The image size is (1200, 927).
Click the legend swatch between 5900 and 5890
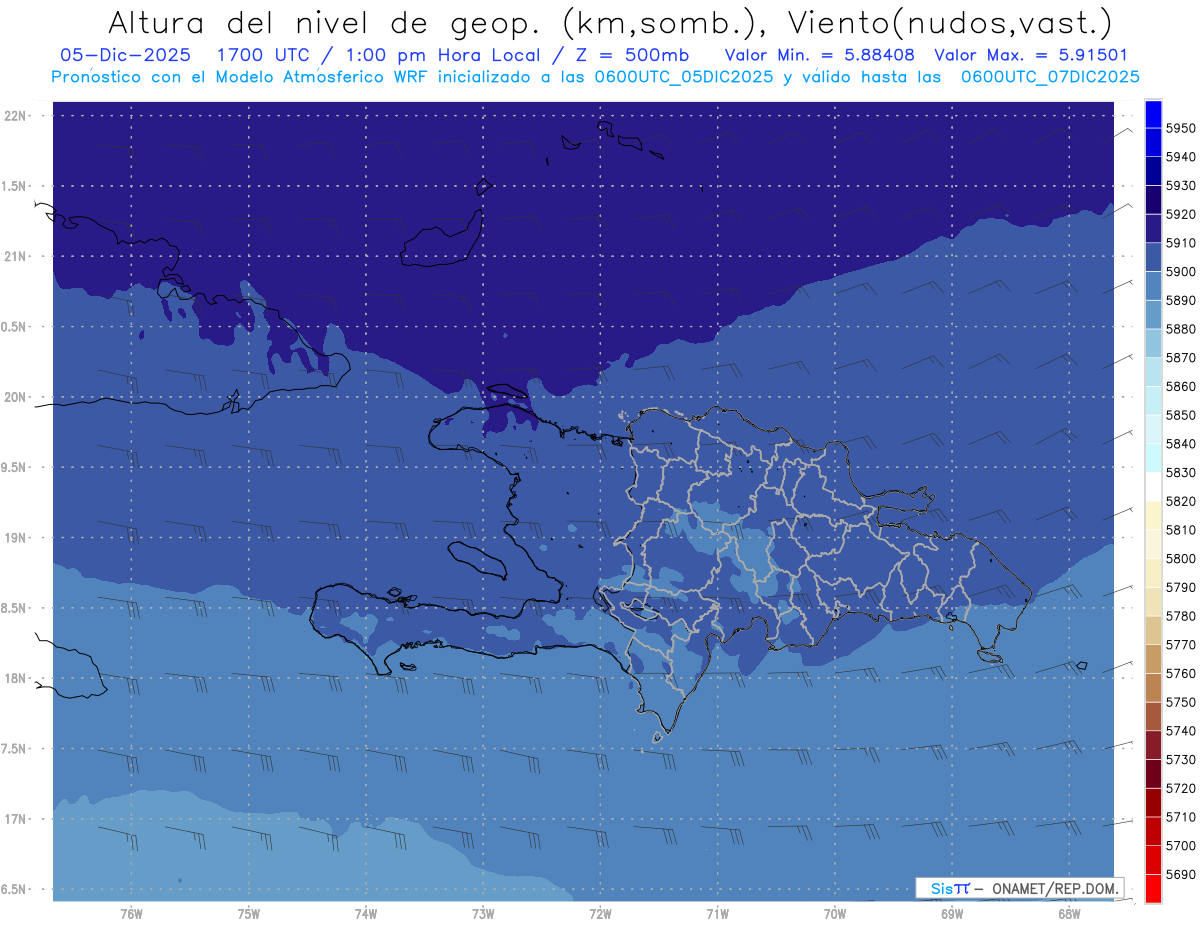coord(1153,286)
